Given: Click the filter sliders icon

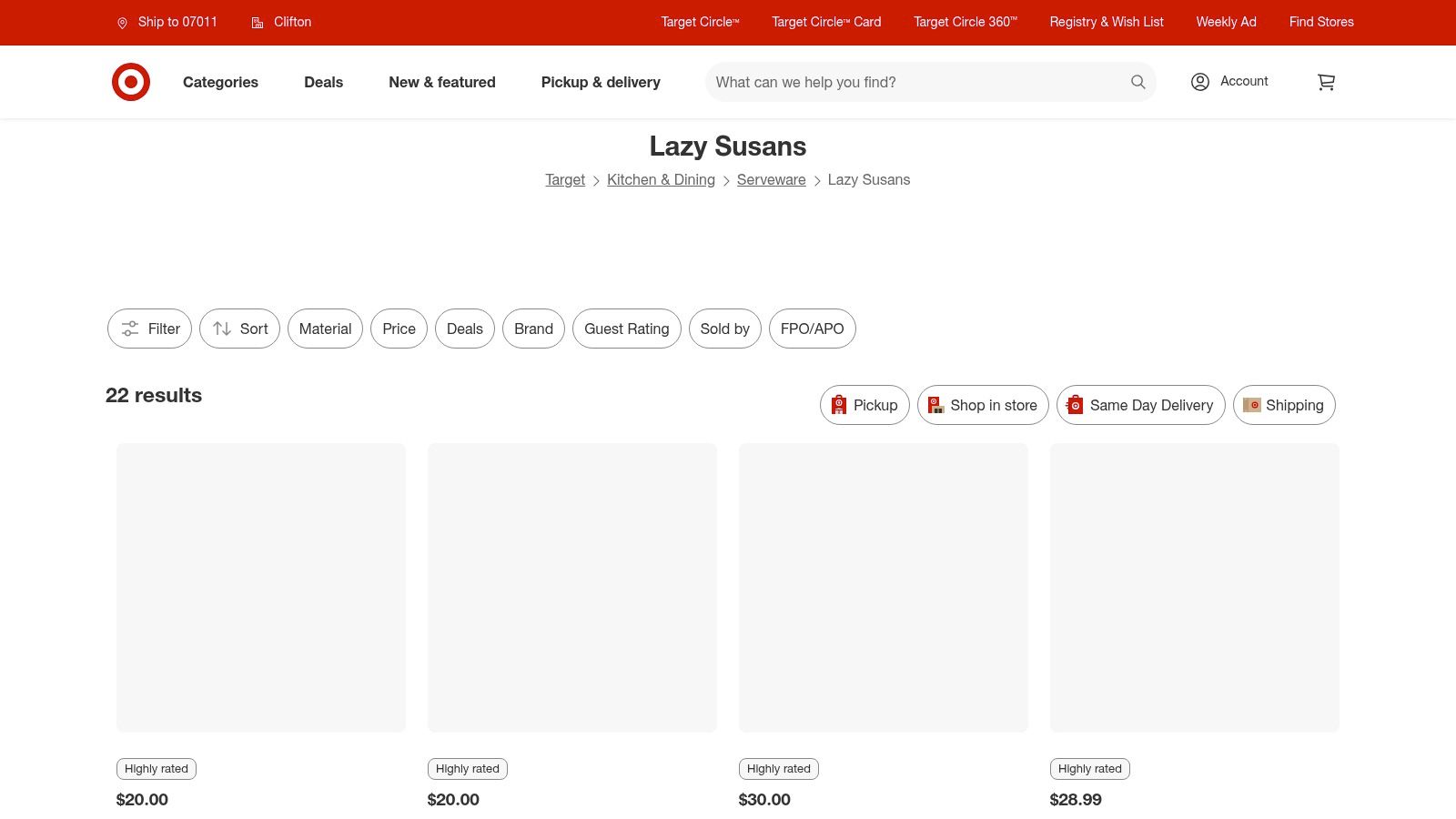Looking at the screenshot, I should coord(130,329).
